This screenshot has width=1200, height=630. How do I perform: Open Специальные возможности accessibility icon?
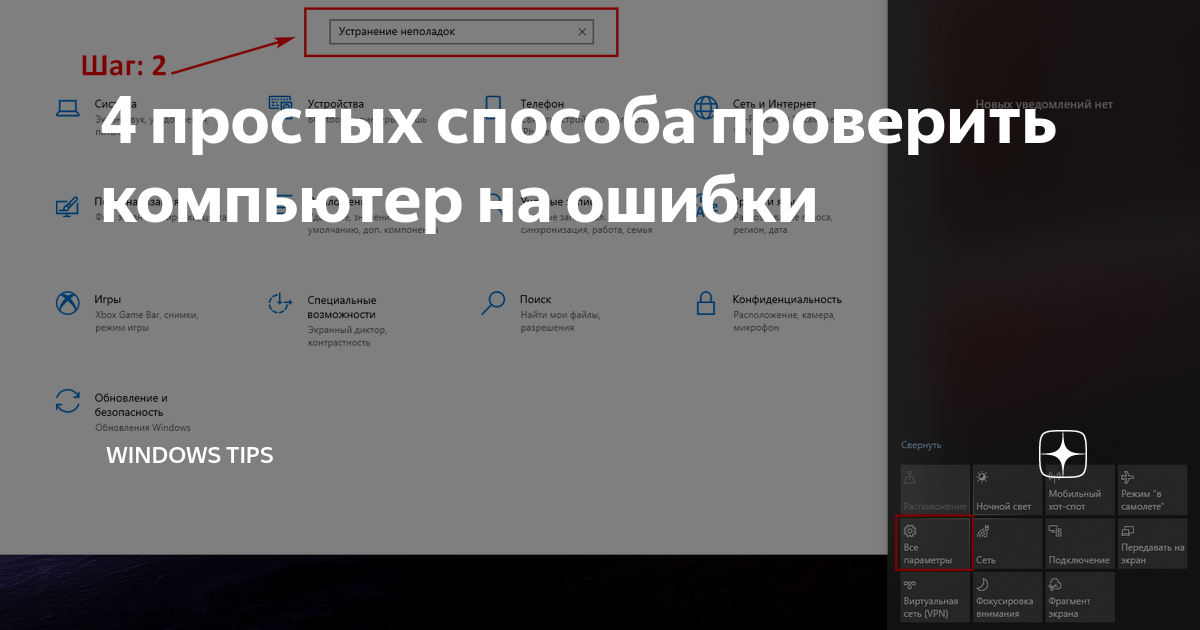(x=280, y=303)
